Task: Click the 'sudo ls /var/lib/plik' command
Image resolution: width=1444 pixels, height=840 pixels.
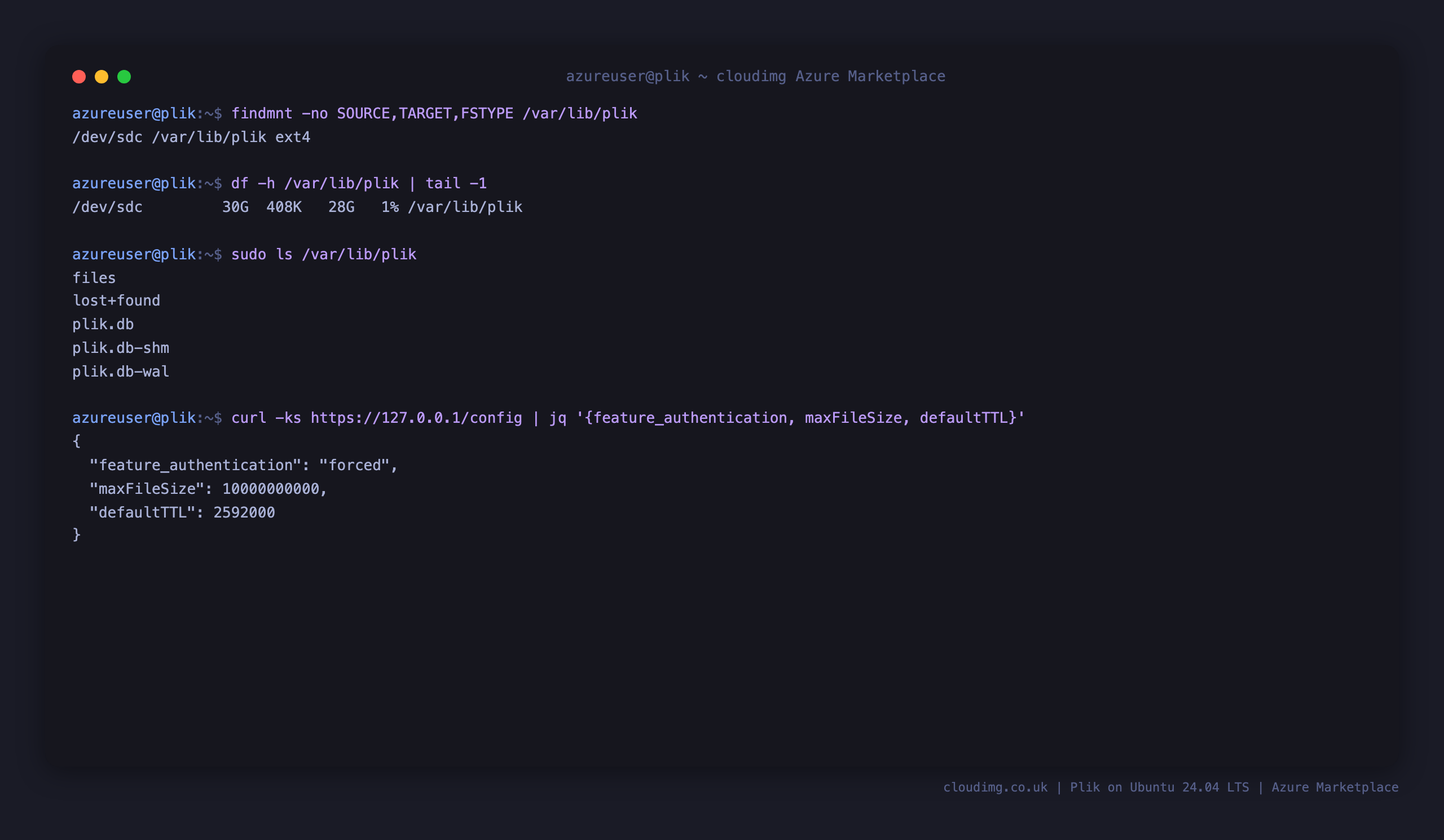Action: pyautogui.click(x=324, y=254)
